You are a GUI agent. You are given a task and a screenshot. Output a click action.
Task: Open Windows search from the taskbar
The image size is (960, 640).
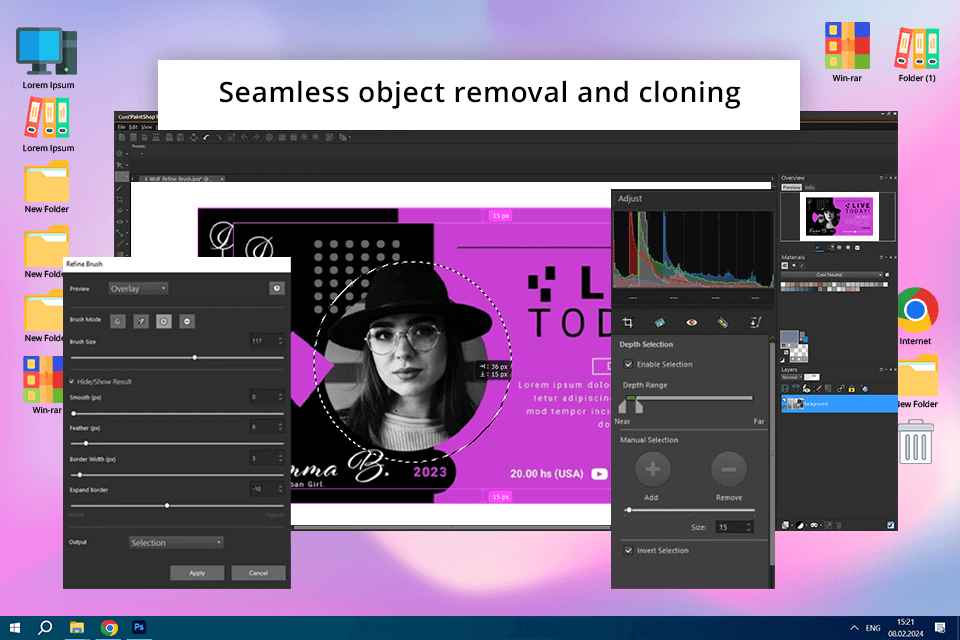(x=45, y=628)
